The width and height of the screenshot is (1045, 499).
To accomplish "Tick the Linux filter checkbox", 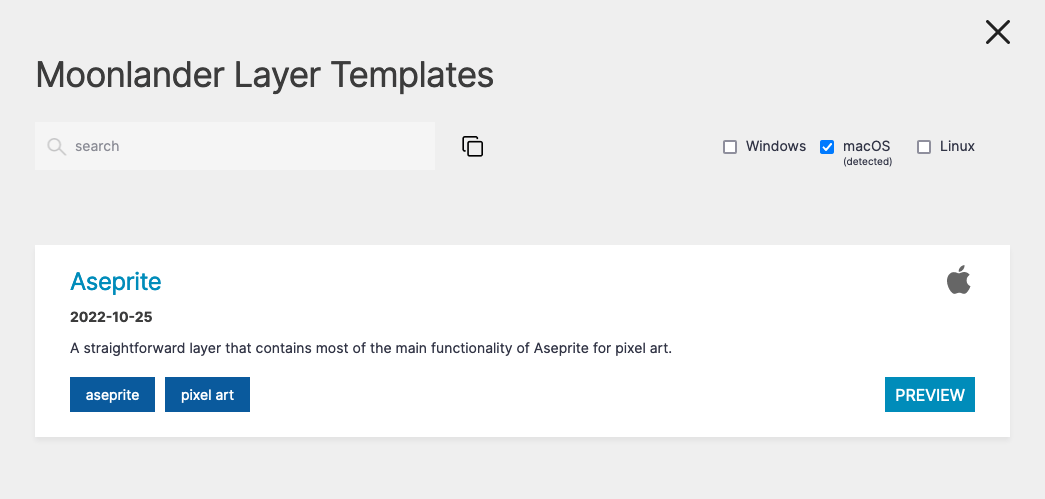I will point(924,147).
